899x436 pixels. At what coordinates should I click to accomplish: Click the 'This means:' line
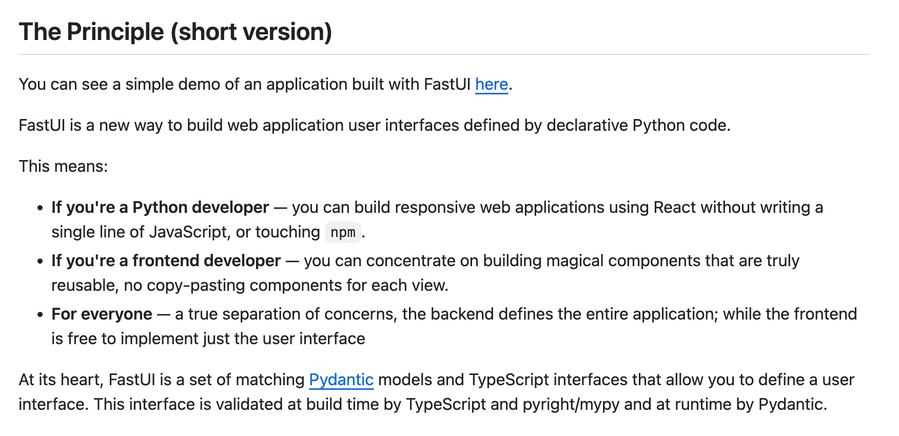[x=64, y=166]
